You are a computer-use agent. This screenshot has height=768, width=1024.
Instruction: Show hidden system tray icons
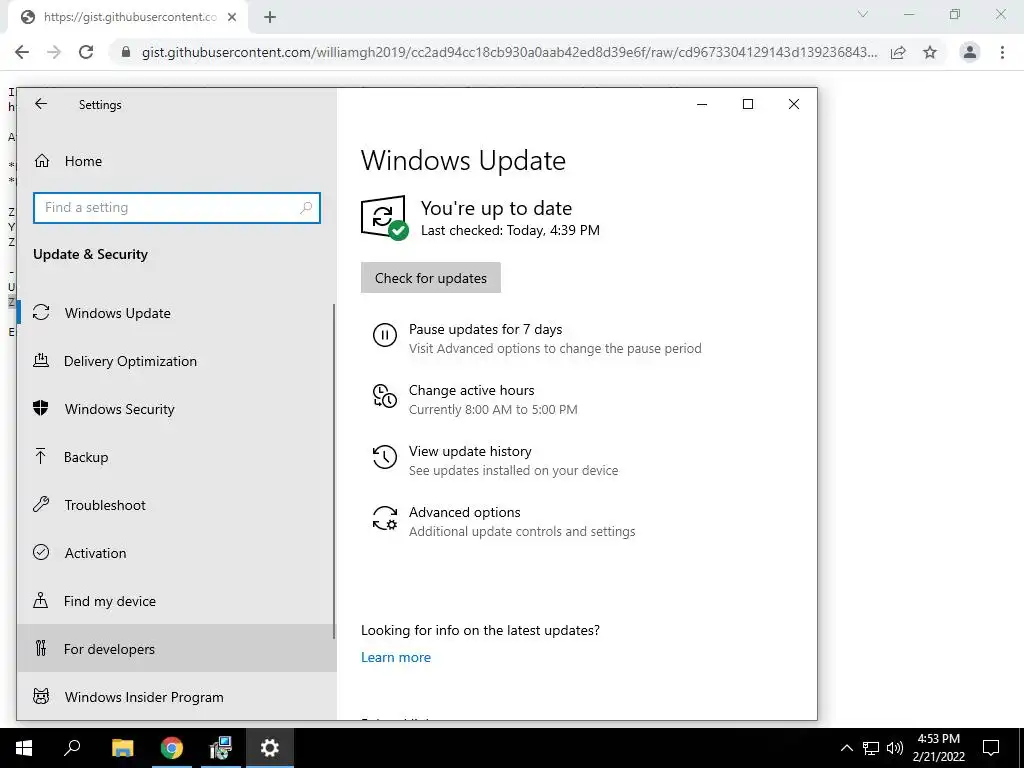click(846, 748)
